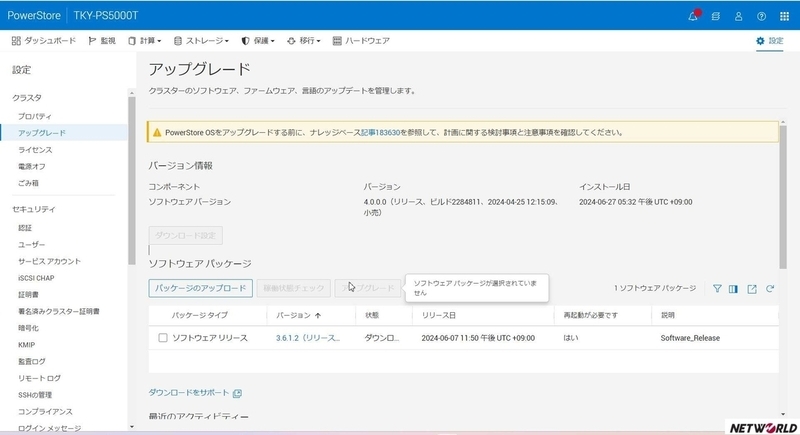Screen dimensions: 800x435
Task: Click the sidebar scrollbar thumb
Action: point(132,180)
